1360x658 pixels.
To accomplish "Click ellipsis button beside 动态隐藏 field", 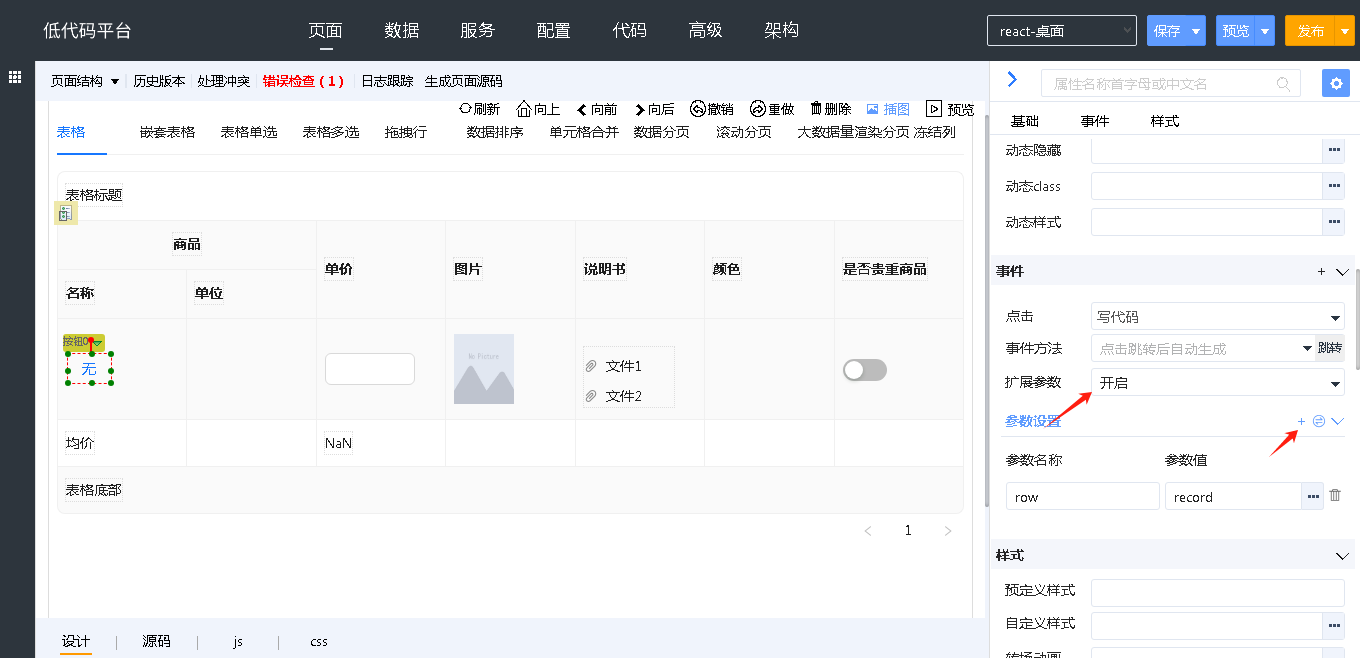I will pyautogui.click(x=1333, y=151).
